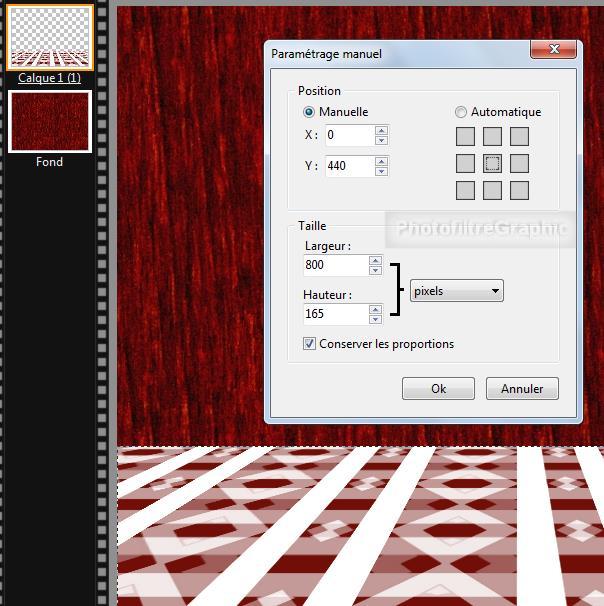Choose top-right automatic position square

519,136
